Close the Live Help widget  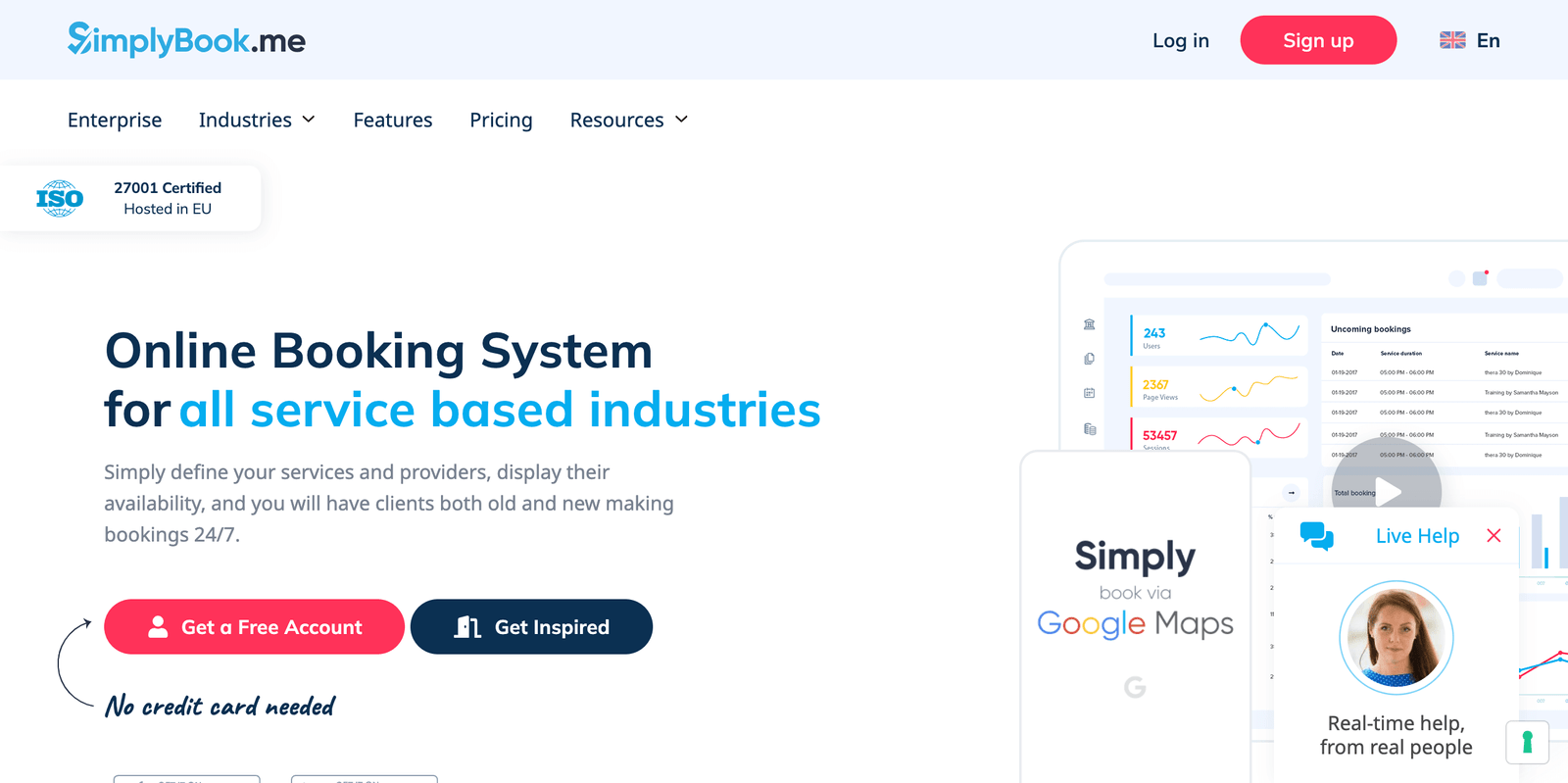[1494, 535]
